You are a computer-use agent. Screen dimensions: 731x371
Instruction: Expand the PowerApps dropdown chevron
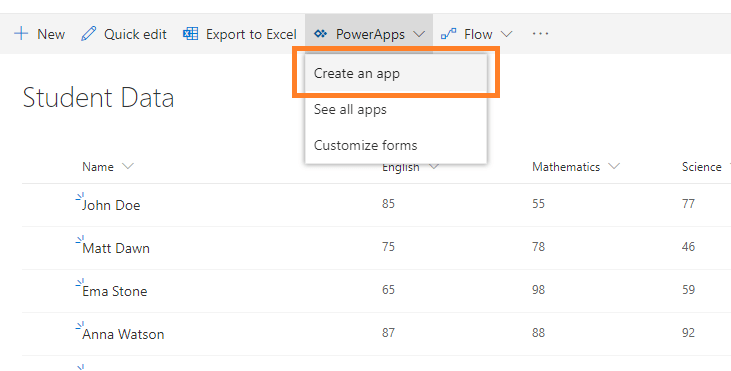pyautogui.click(x=419, y=34)
